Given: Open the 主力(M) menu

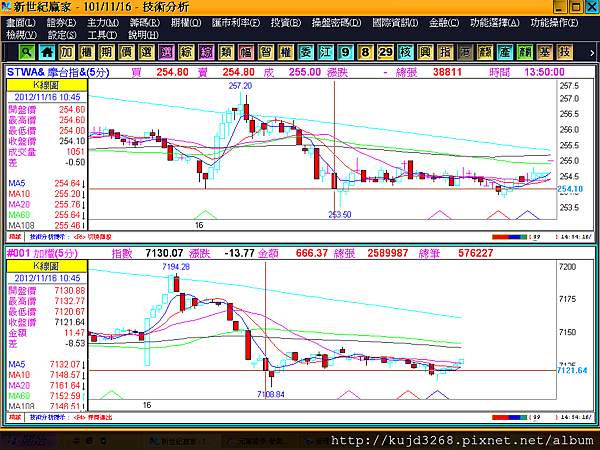Looking at the screenshot, I should click(x=103, y=23).
